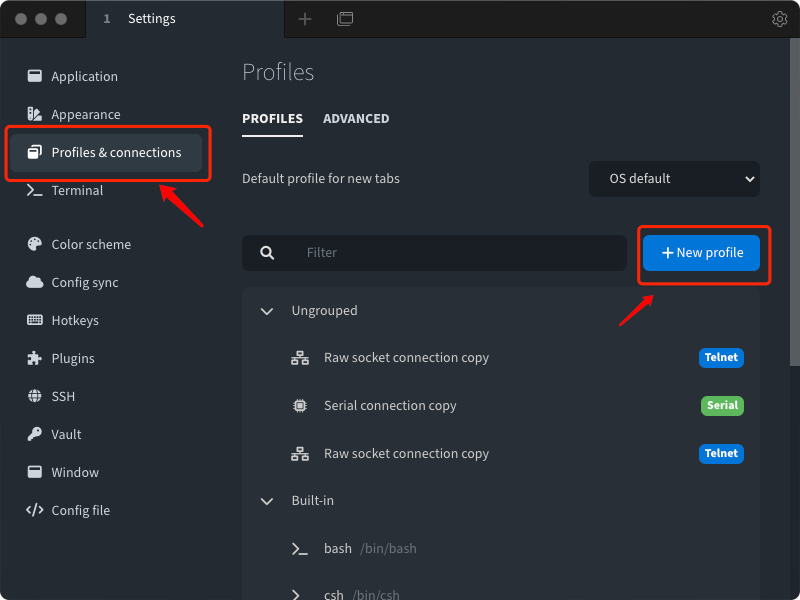800x600 pixels.
Task: Open Config file code section
Action: click(80, 510)
